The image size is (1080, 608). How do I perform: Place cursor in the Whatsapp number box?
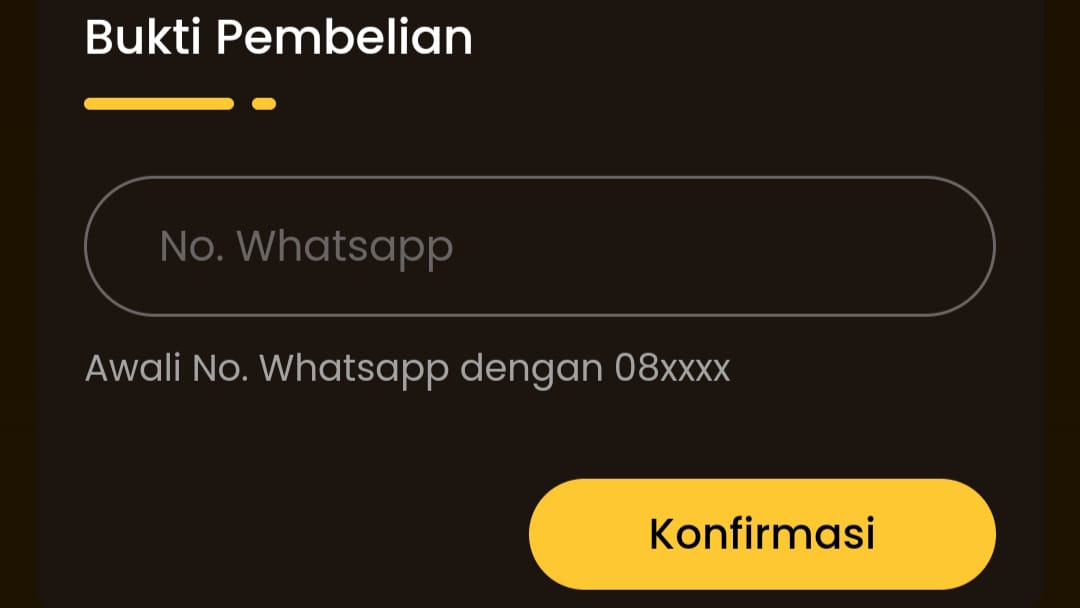coord(539,246)
